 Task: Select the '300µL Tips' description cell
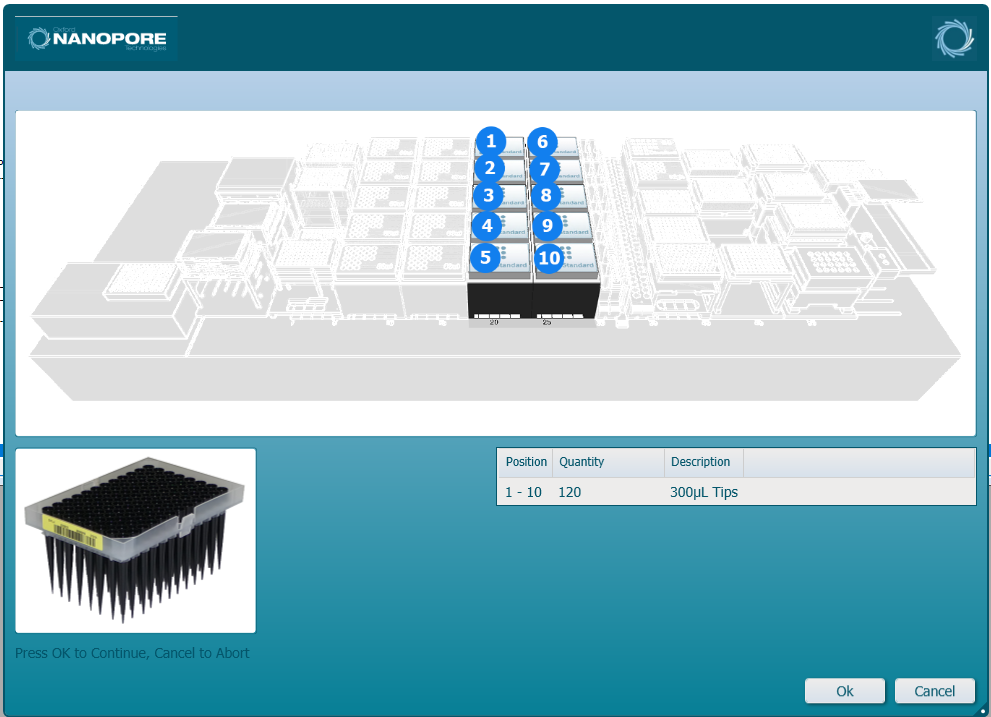tap(704, 492)
